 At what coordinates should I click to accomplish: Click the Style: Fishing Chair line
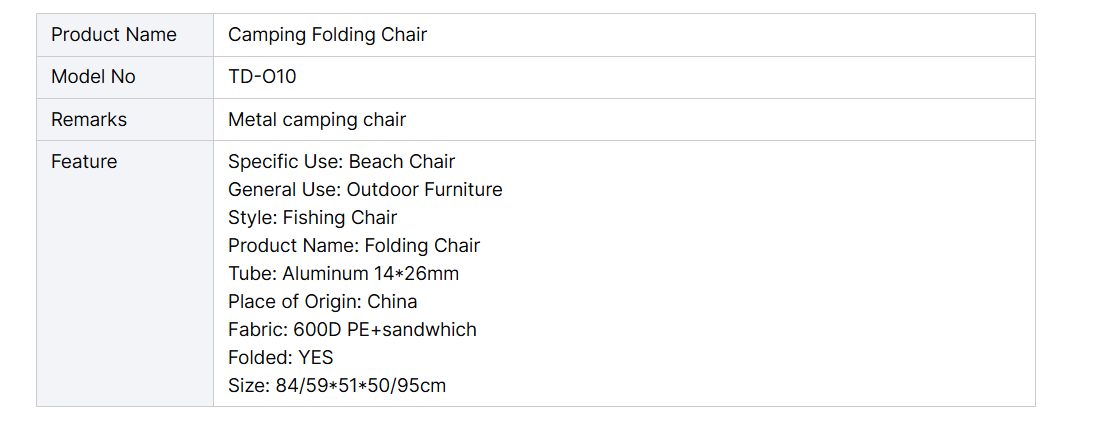[312, 218]
